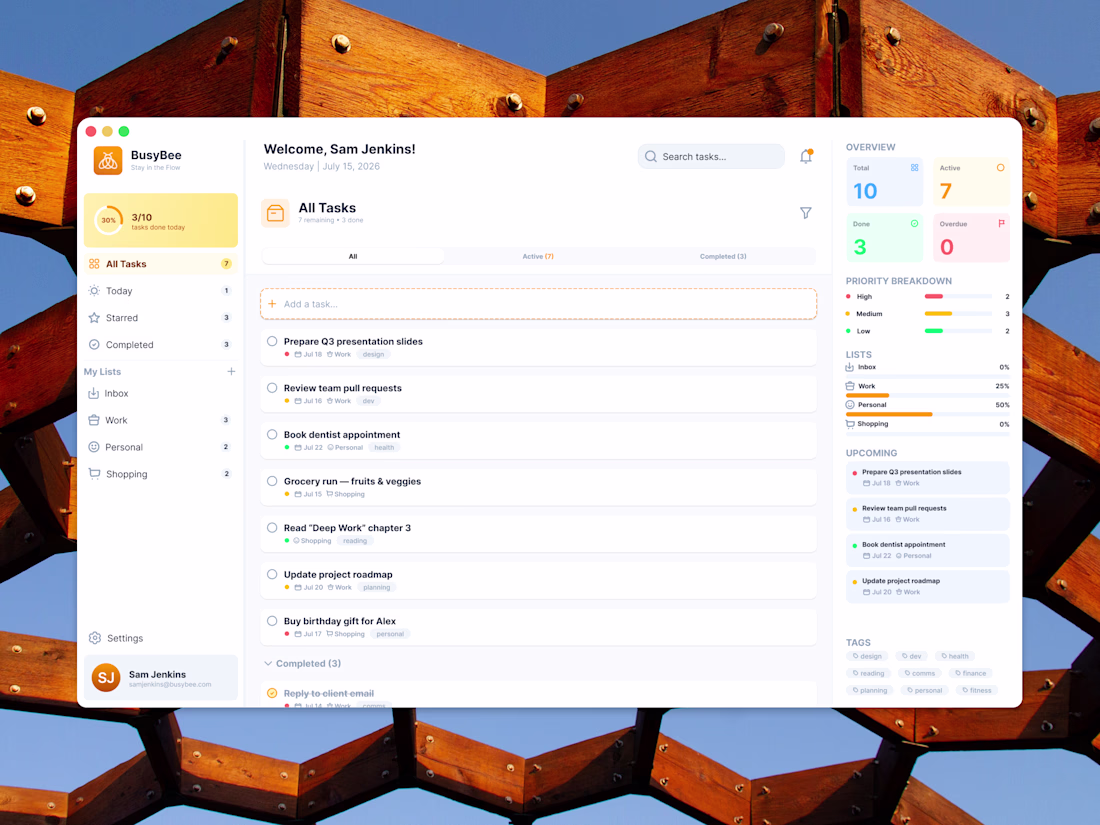
Task: Click the High priority bar
Action: 958,296
